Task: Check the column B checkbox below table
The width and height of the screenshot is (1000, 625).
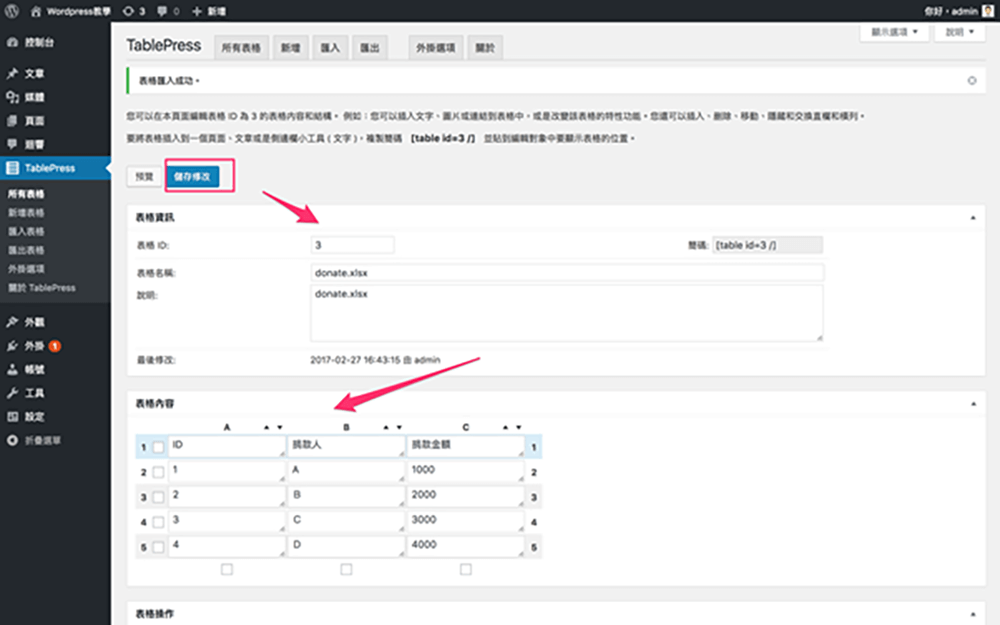Action: click(346, 569)
